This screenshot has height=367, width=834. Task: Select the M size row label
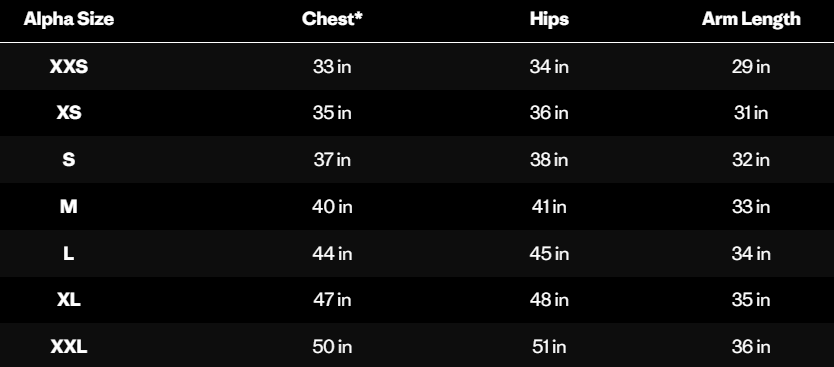pos(69,206)
